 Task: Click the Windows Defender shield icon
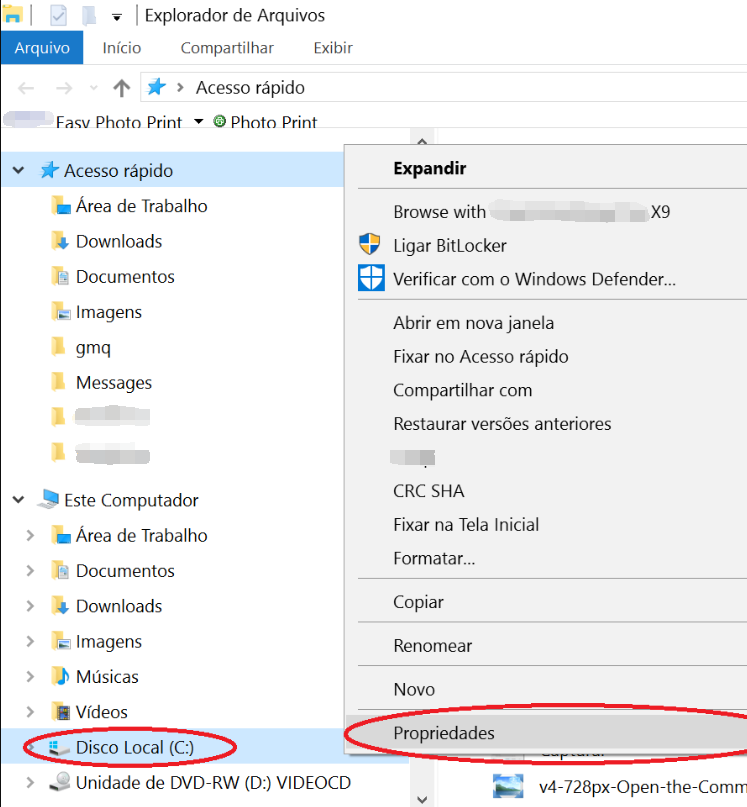point(371,278)
